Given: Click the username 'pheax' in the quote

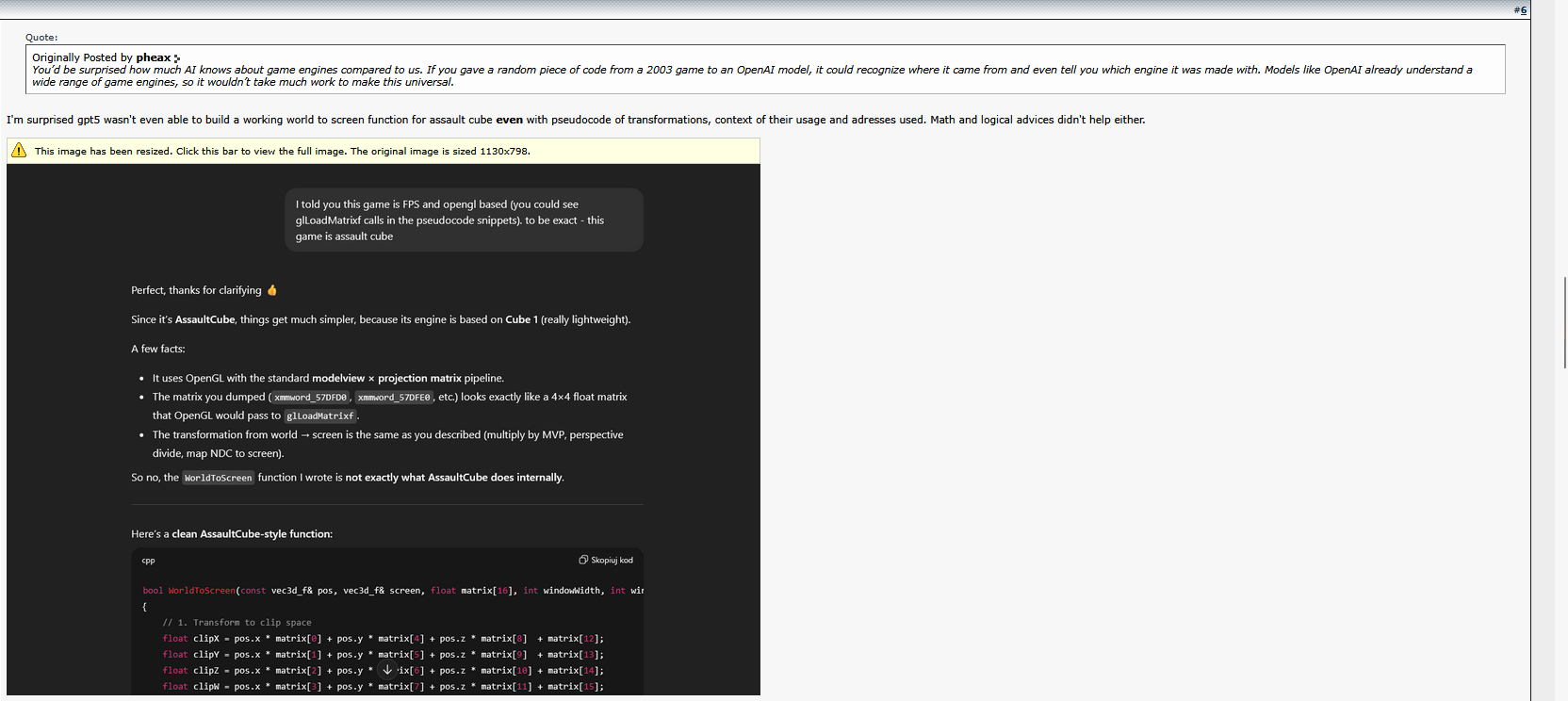Looking at the screenshot, I should pyautogui.click(x=154, y=57).
